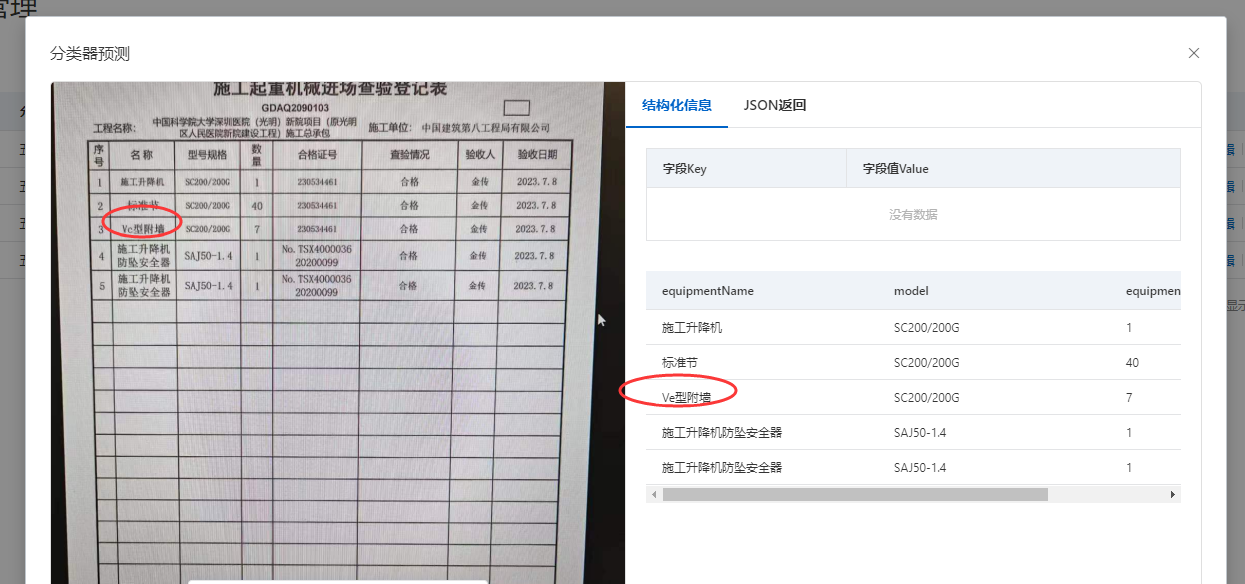Click the 字段值Value column header
This screenshot has width=1245, height=584.
pos(1013,168)
